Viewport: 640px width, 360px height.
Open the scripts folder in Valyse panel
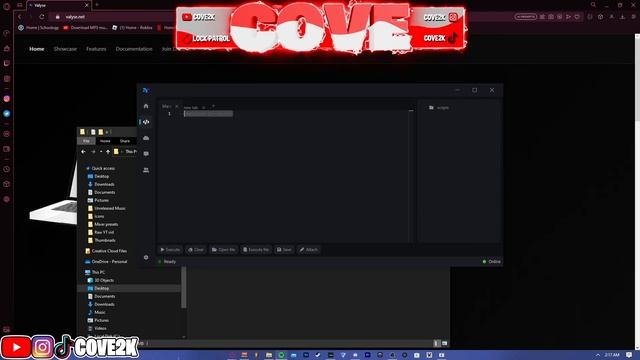click(439, 108)
